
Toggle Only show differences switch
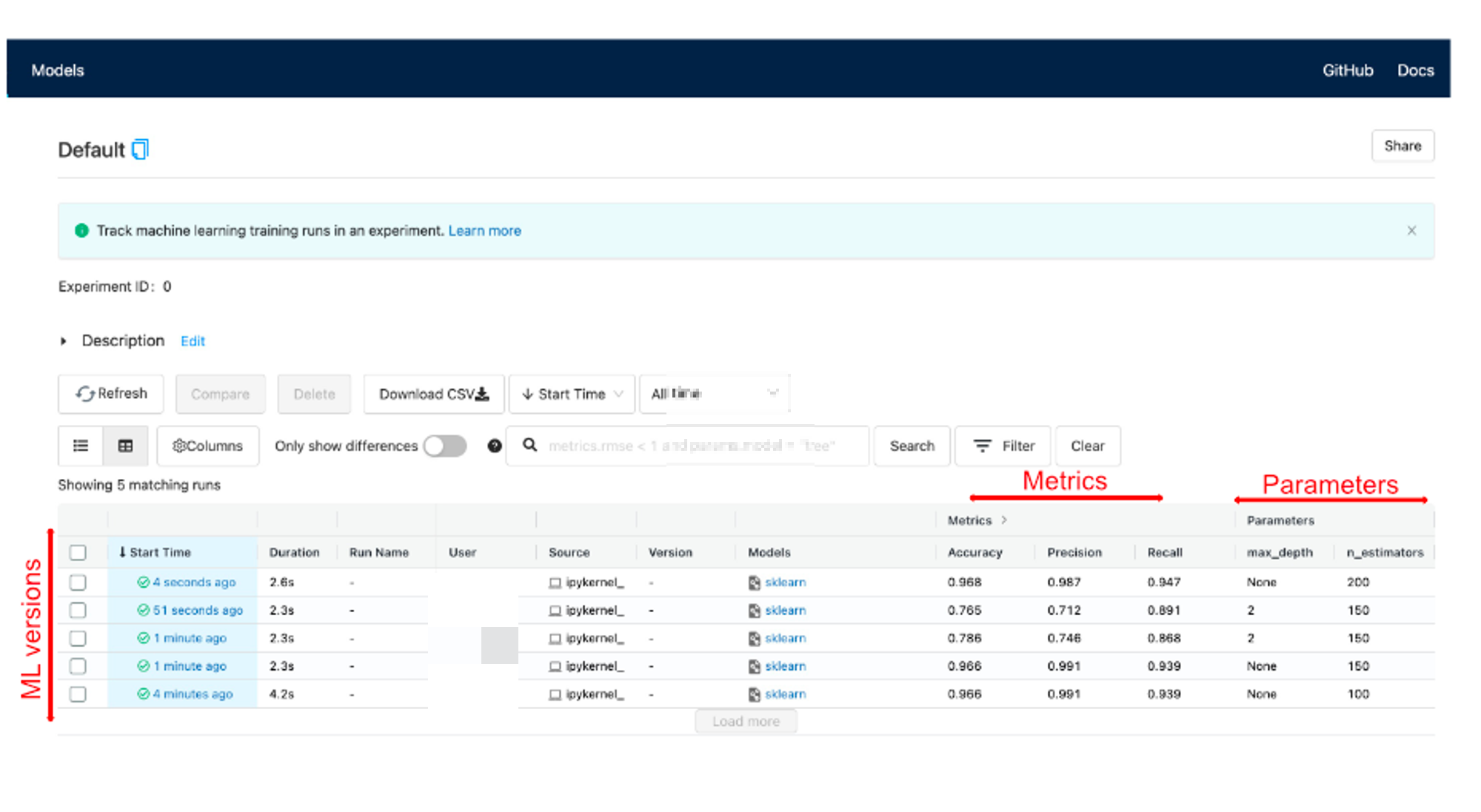pyautogui.click(x=445, y=446)
